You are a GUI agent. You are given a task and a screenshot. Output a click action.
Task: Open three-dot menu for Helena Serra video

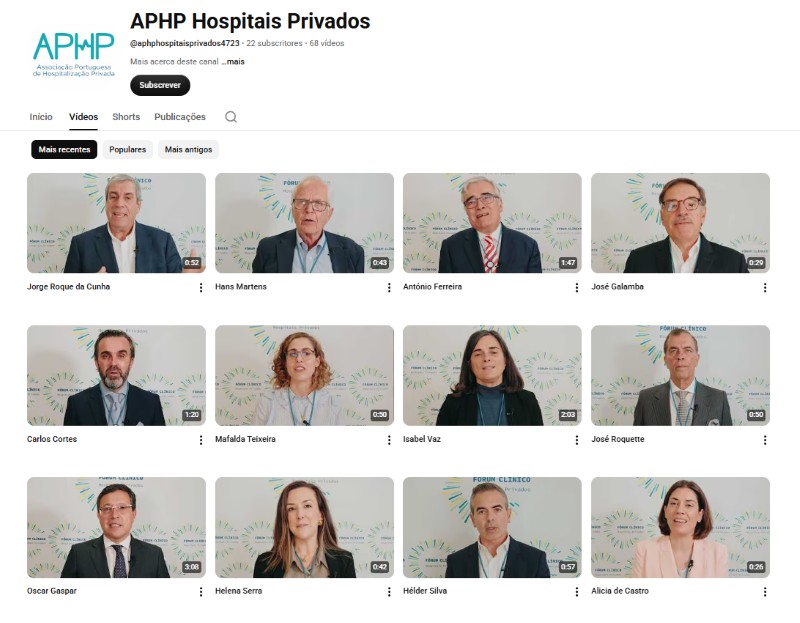point(389,592)
